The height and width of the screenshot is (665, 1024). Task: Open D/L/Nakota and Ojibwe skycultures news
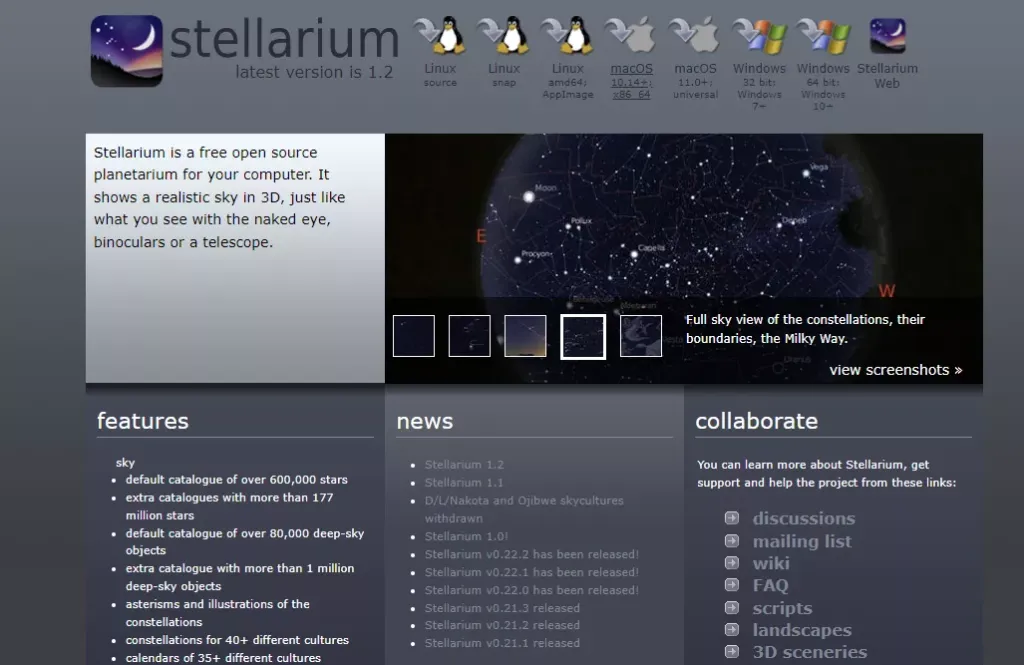click(524, 510)
